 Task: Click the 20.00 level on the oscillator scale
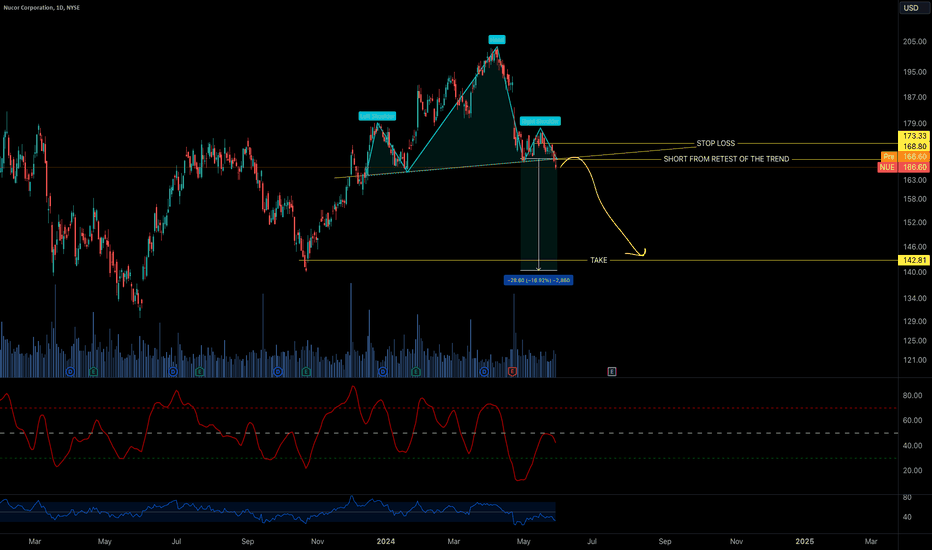[x=912, y=470]
